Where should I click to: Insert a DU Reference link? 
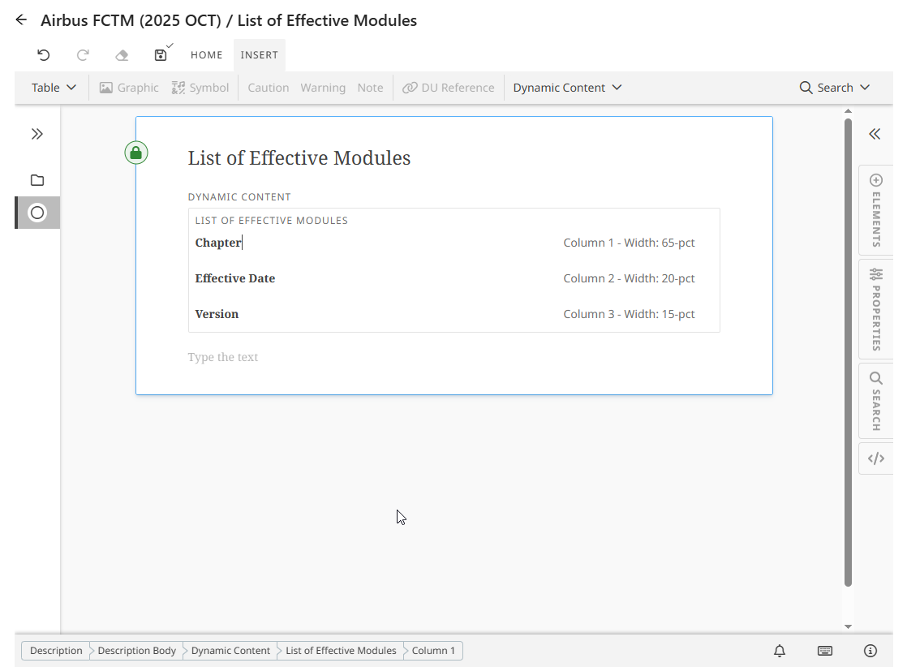[448, 87]
